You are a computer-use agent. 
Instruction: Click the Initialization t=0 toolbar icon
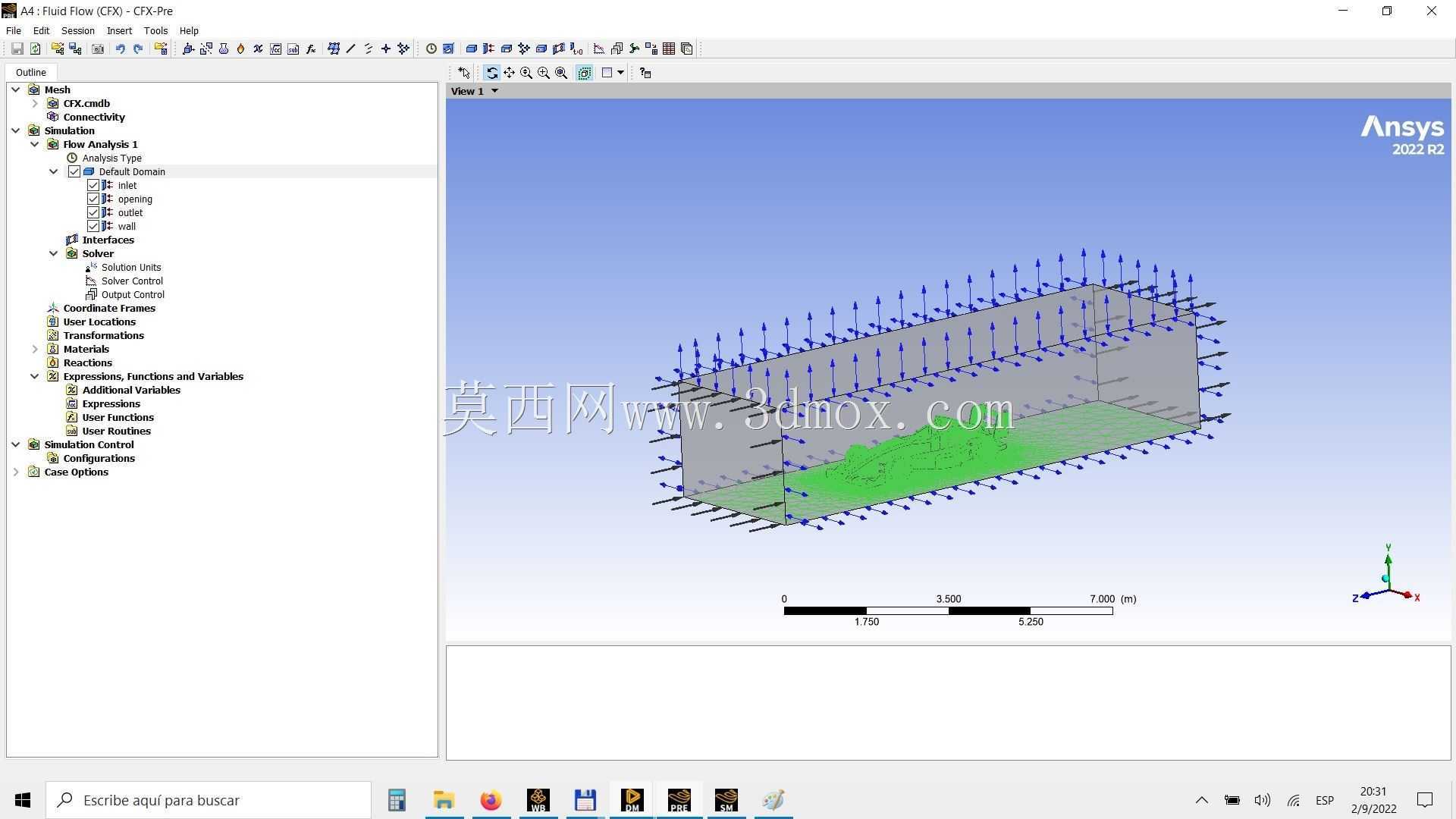pos(576,49)
